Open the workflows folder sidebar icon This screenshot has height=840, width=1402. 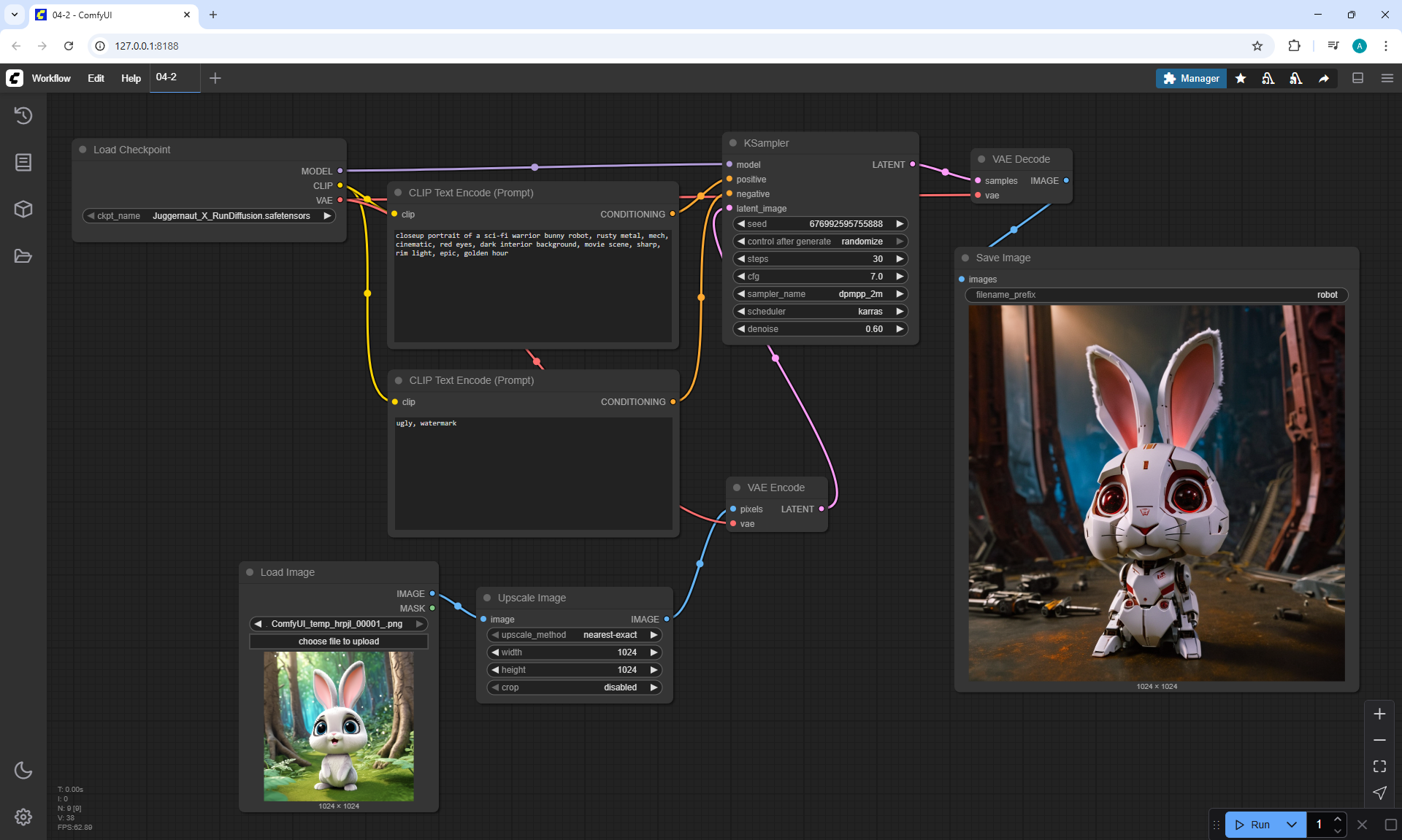[23, 256]
